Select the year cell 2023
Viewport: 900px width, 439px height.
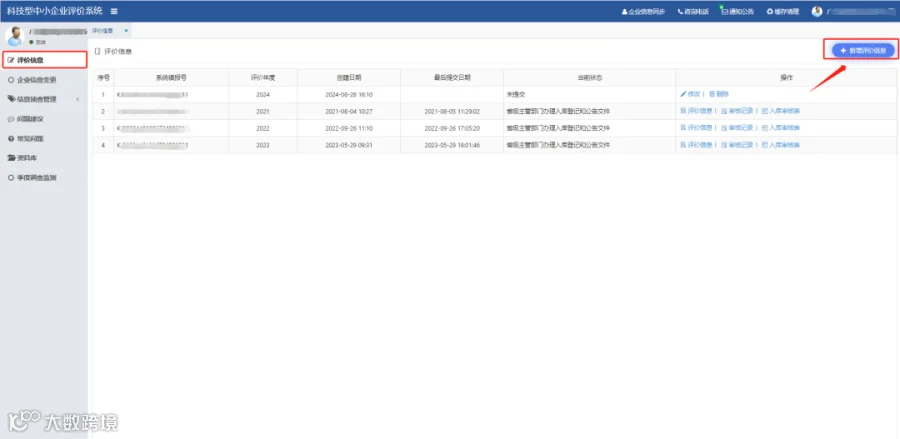263,145
